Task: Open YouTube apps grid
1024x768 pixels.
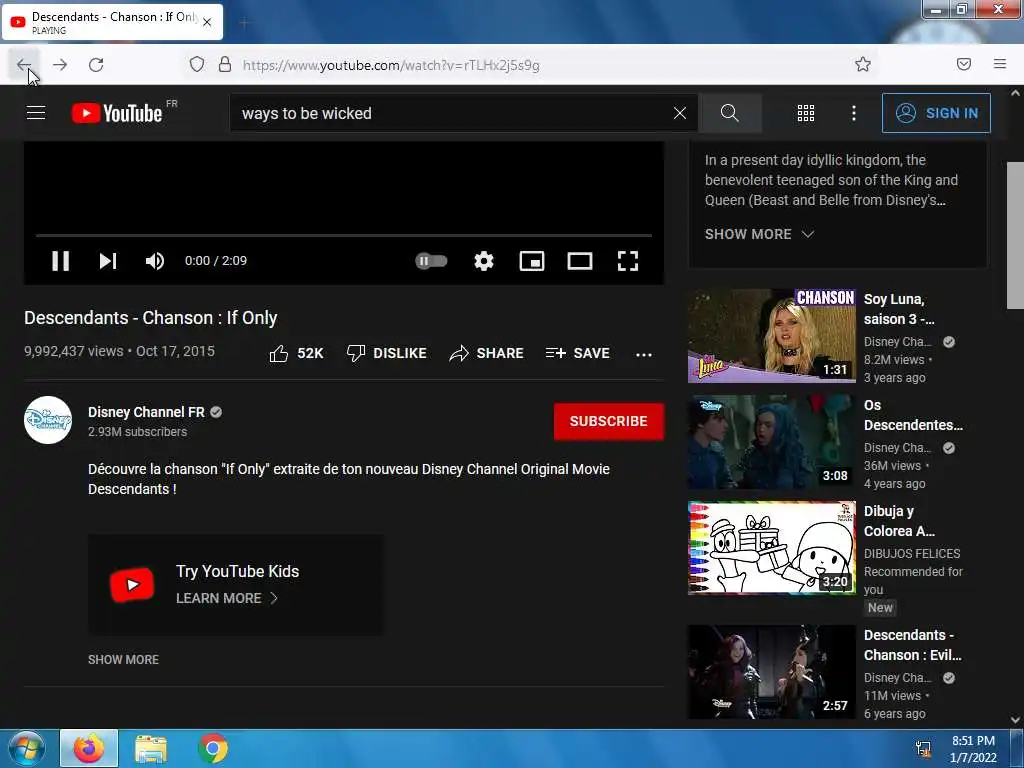Action: pos(806,113)
